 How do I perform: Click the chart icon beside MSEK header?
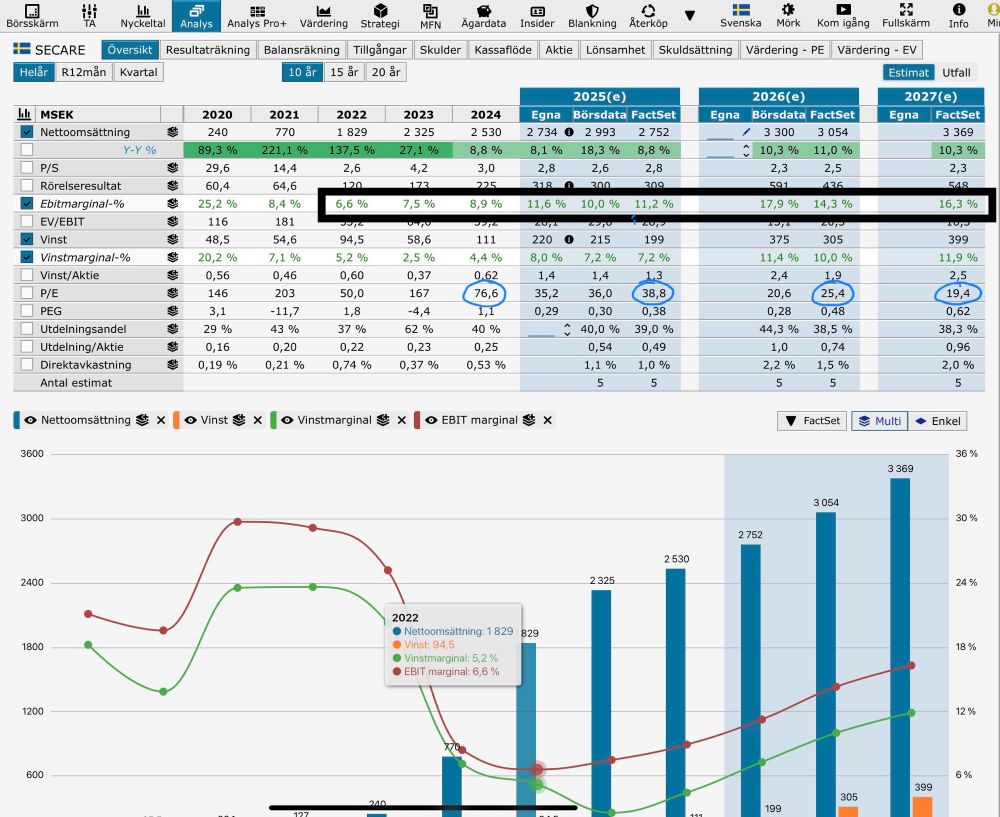(x=24, y=114)
